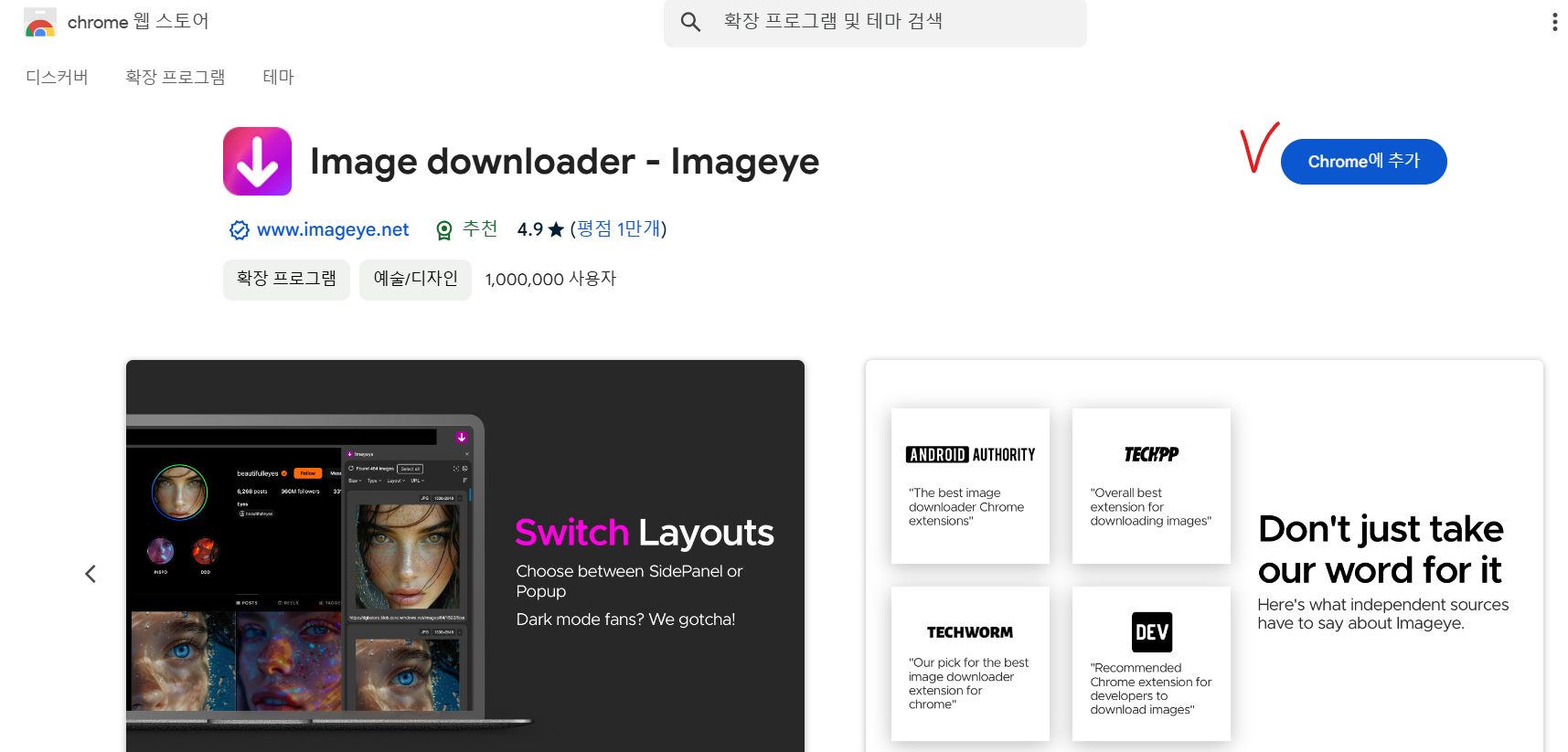
Task: Click 'Dark mode fans? We gotcha!' text
Action: click(x=625, y=620)
